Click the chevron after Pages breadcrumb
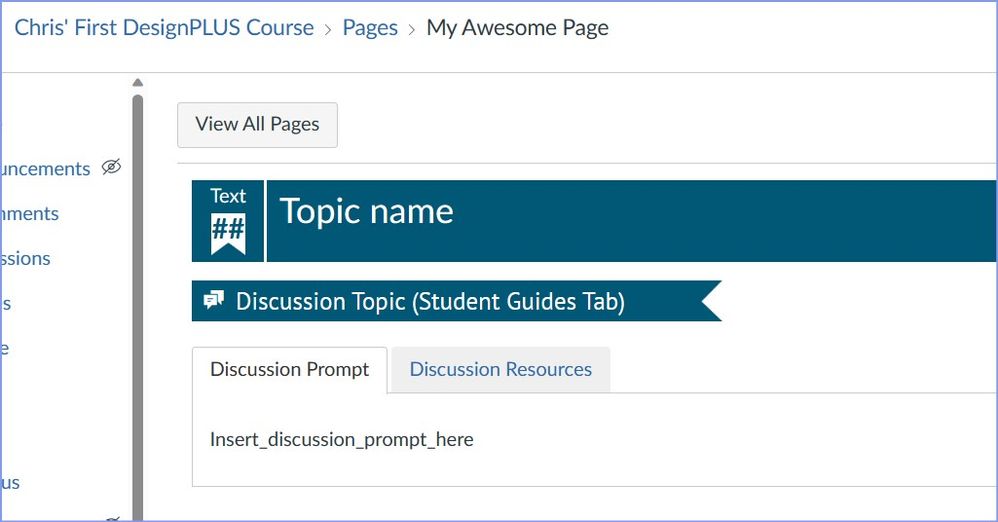Image resolution: width=998 pixels, height=522 pixels. click(x=412, y=29)
